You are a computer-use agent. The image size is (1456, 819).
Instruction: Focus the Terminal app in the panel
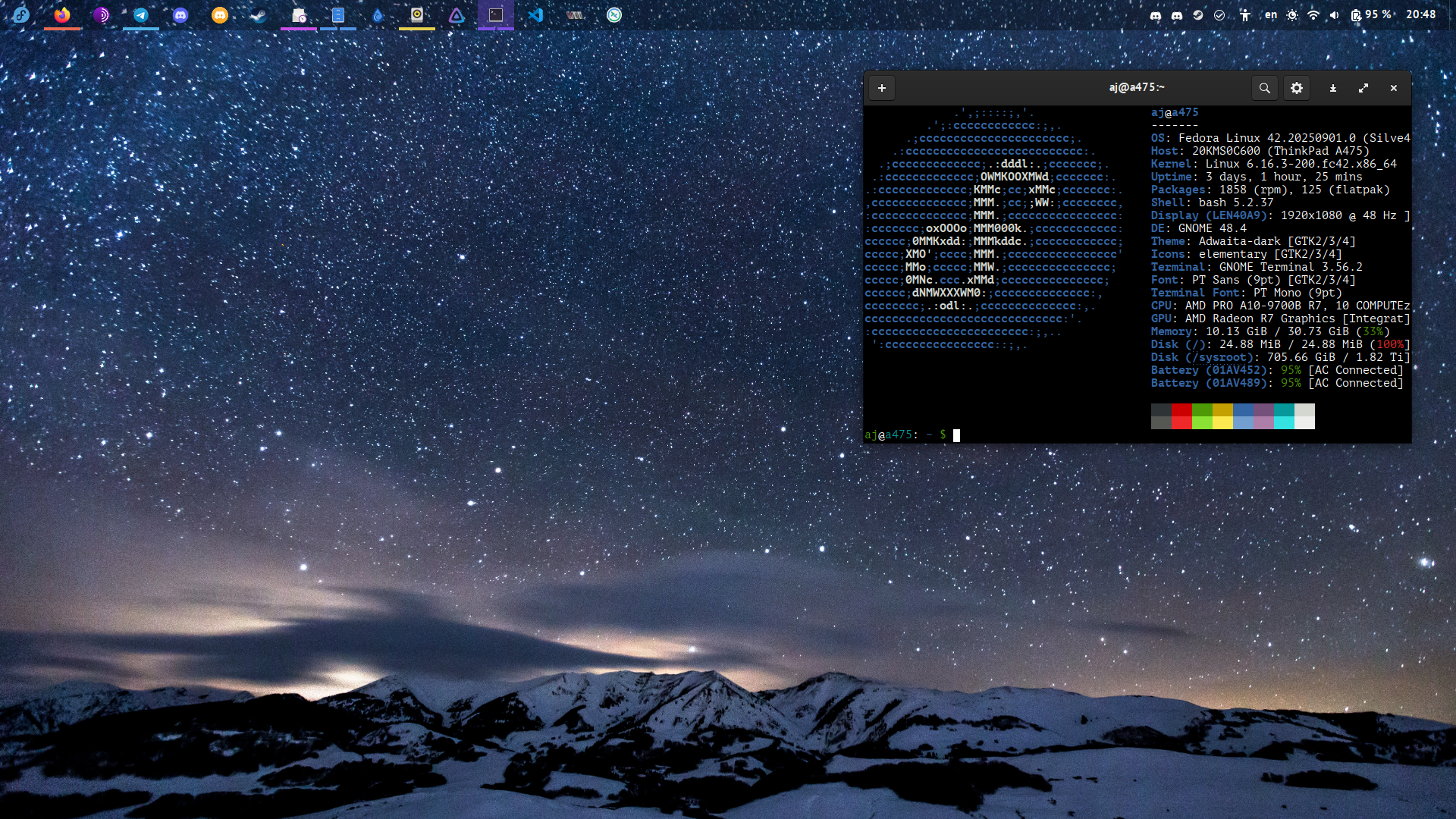point(496,14)
